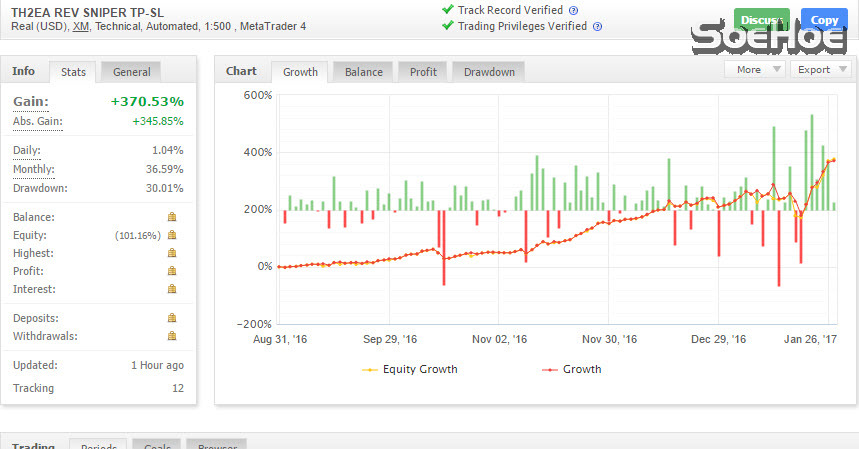
Task: Click the lock icon beside Withdrawals
Action: [x=172, y=336]
